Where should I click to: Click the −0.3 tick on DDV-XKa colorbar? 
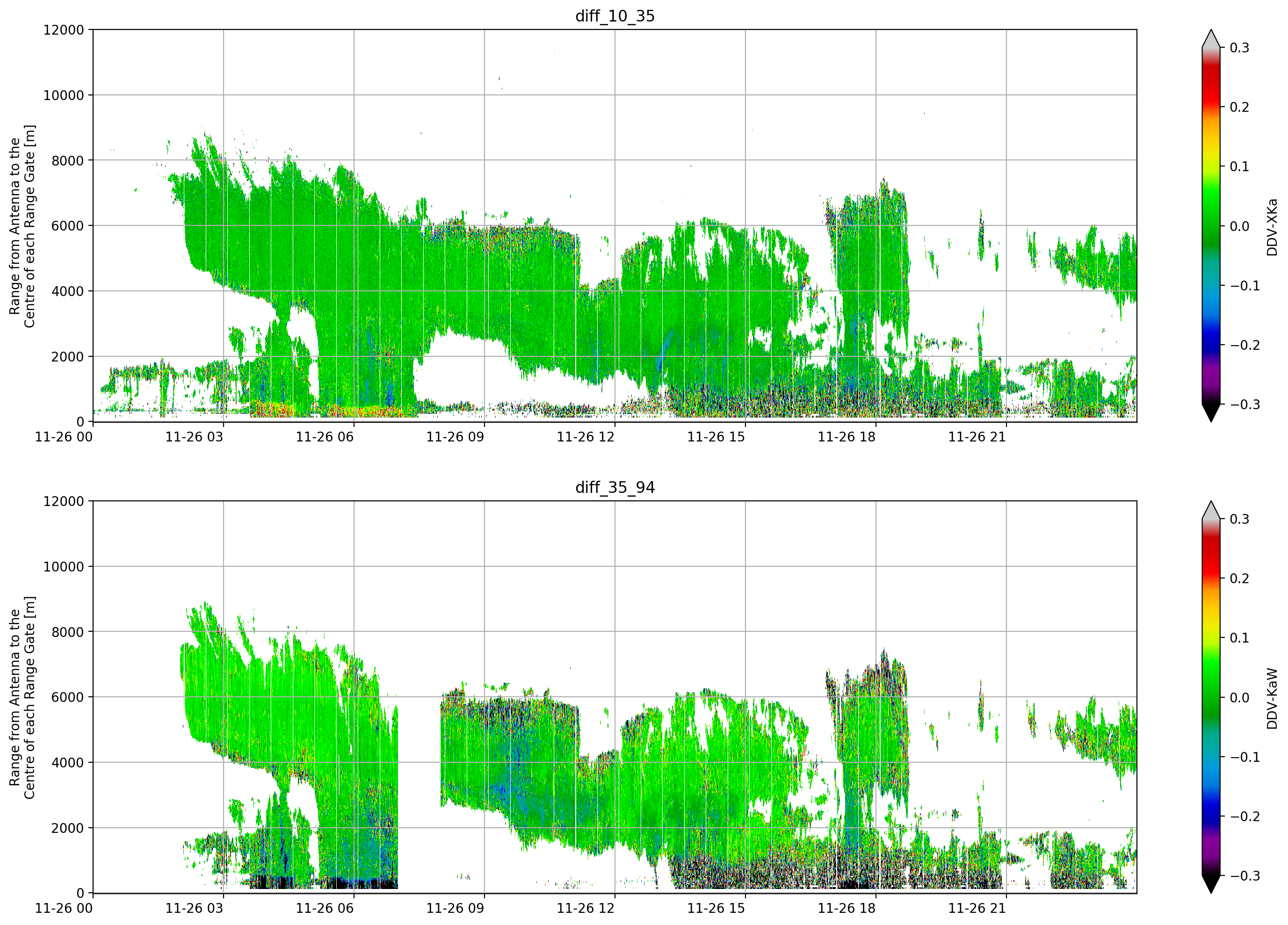pos(1245,405)
